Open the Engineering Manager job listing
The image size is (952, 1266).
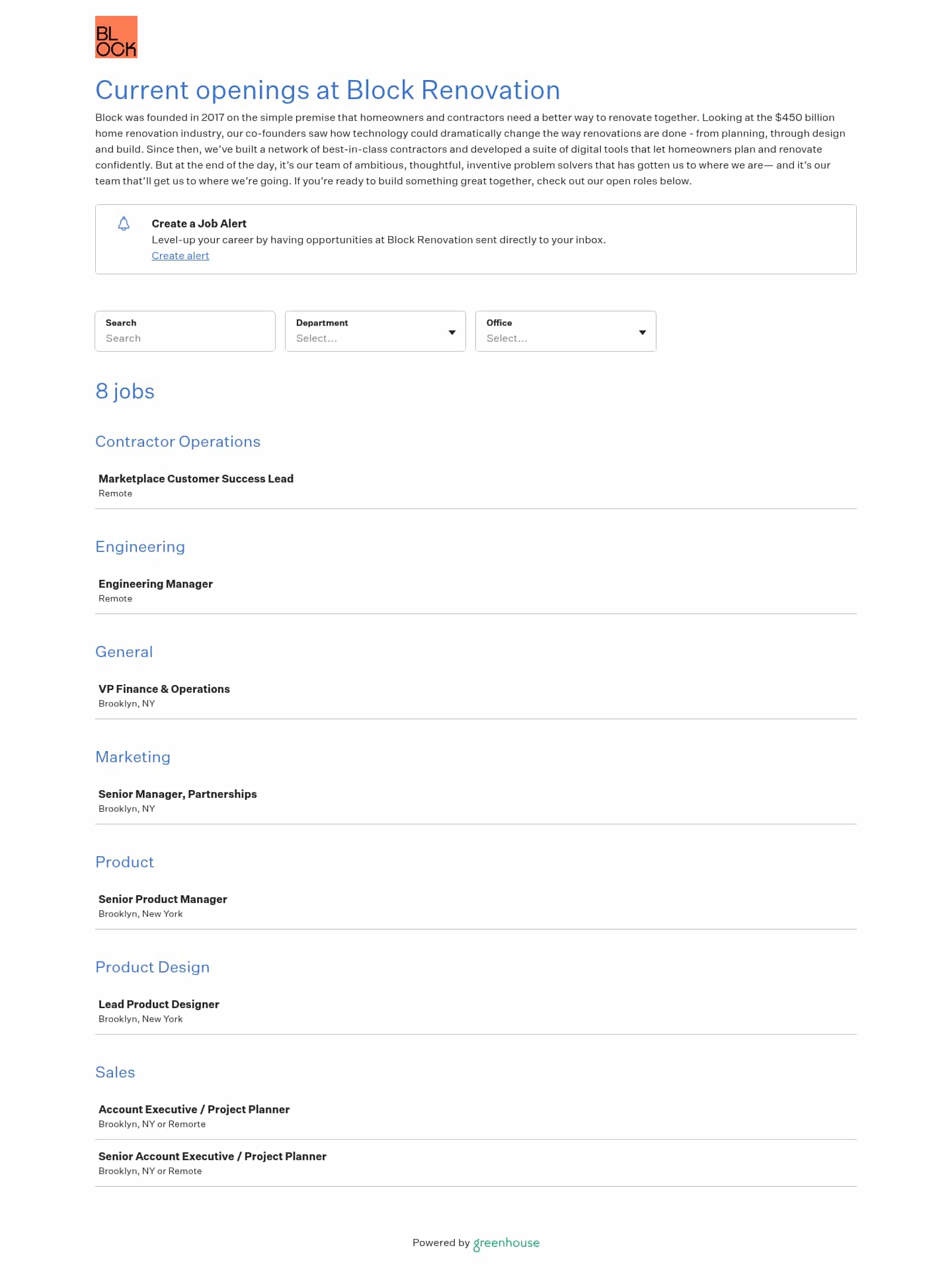pyautogui.click(x=155, y=584)
